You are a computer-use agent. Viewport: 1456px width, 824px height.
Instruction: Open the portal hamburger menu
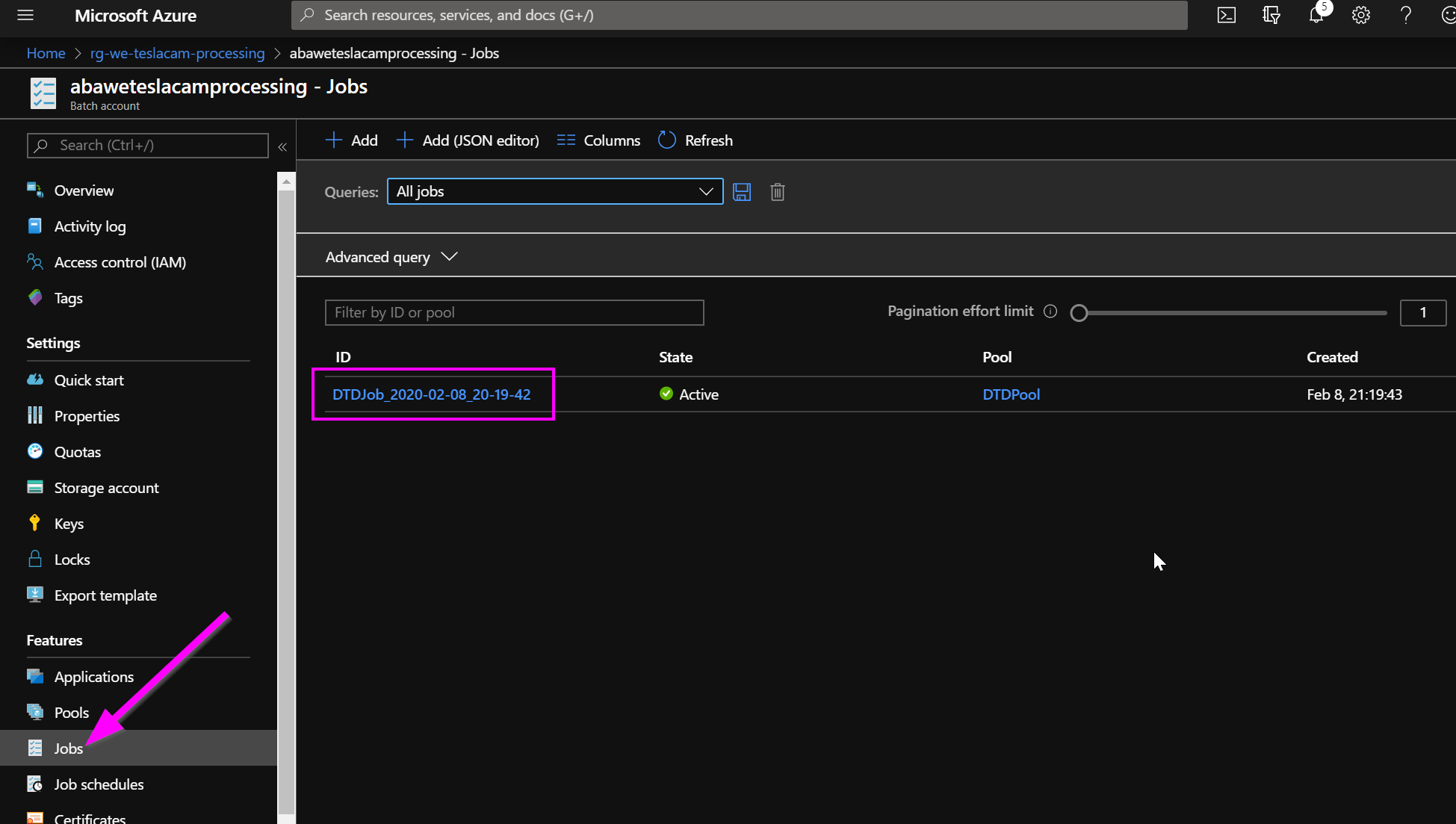click(25, 15)
